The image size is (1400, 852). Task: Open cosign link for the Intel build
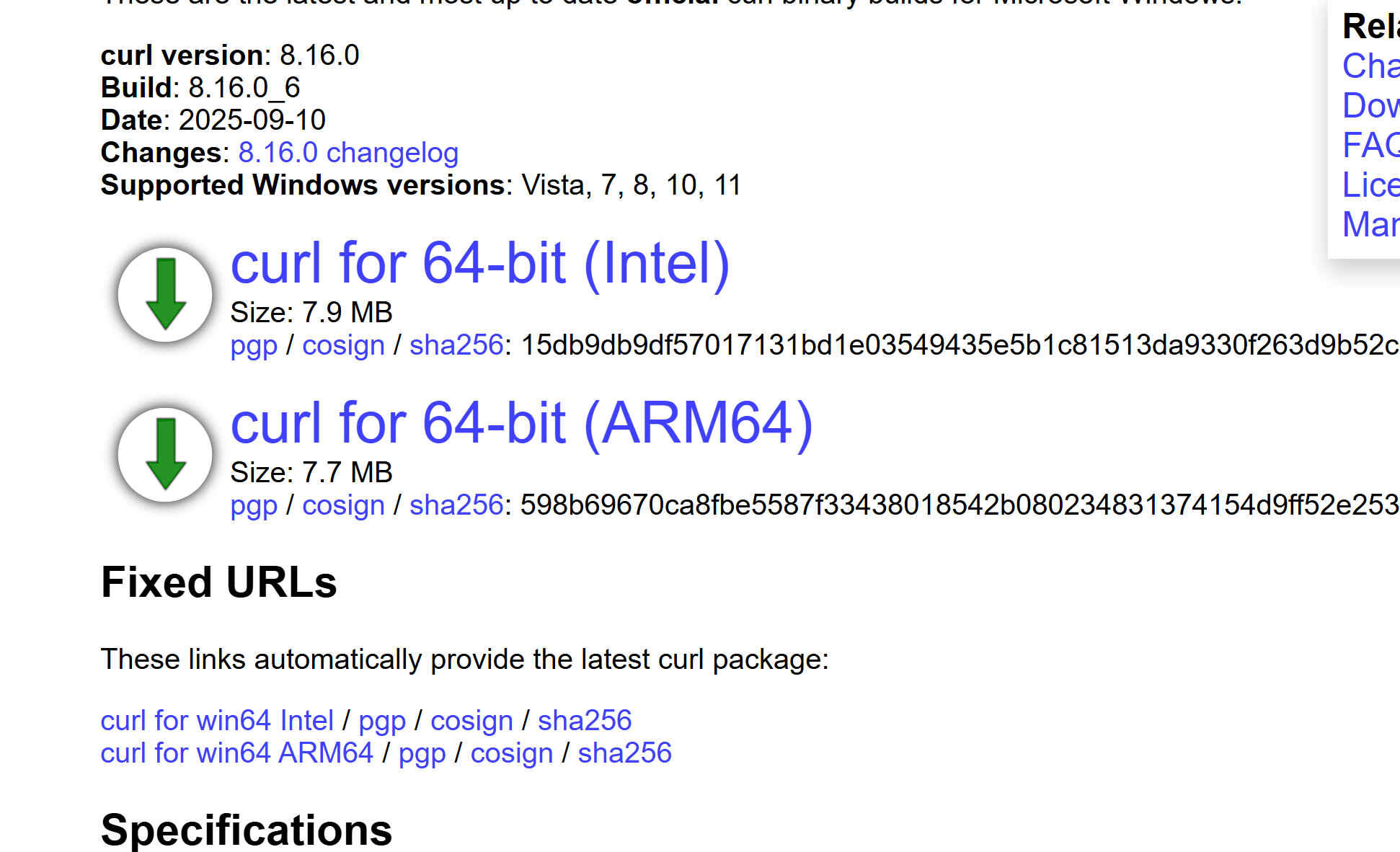pyautogui.click(x=343, y=345)
